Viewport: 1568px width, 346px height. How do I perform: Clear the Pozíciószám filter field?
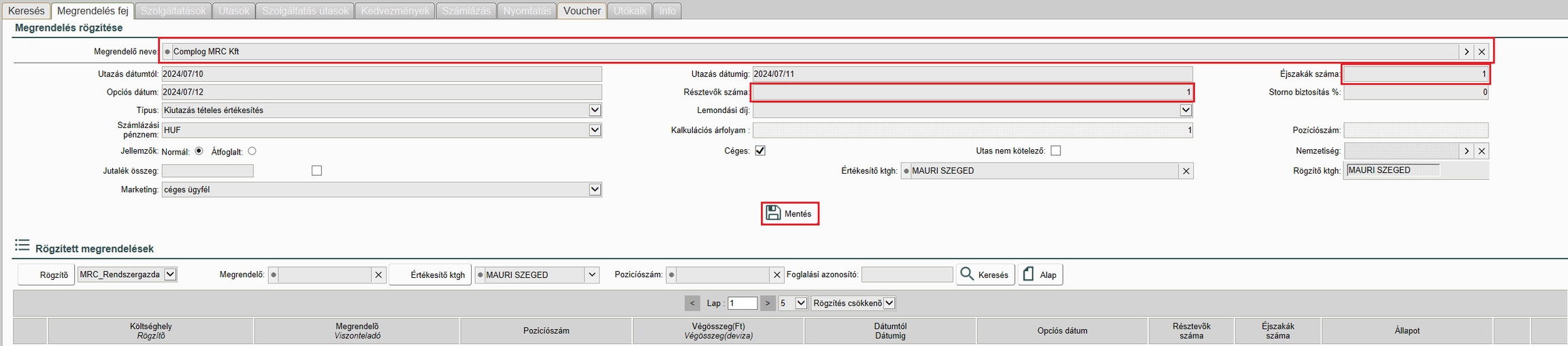pyautogui.click(x=777, y=275)
